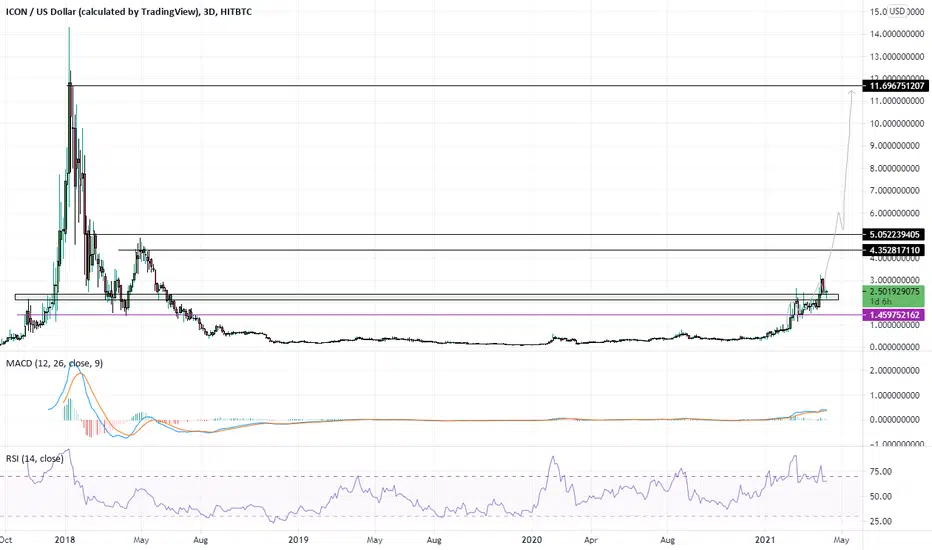
Task: Click the 11.696751207 price level label
Action: [x=894, y=86]
